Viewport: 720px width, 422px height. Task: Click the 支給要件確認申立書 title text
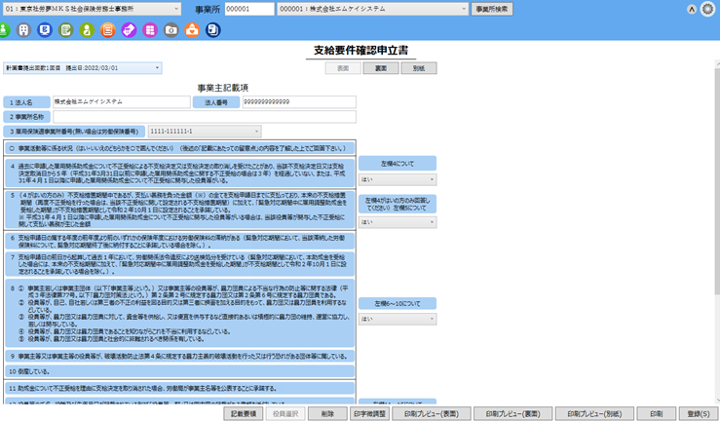click(361, 51)
